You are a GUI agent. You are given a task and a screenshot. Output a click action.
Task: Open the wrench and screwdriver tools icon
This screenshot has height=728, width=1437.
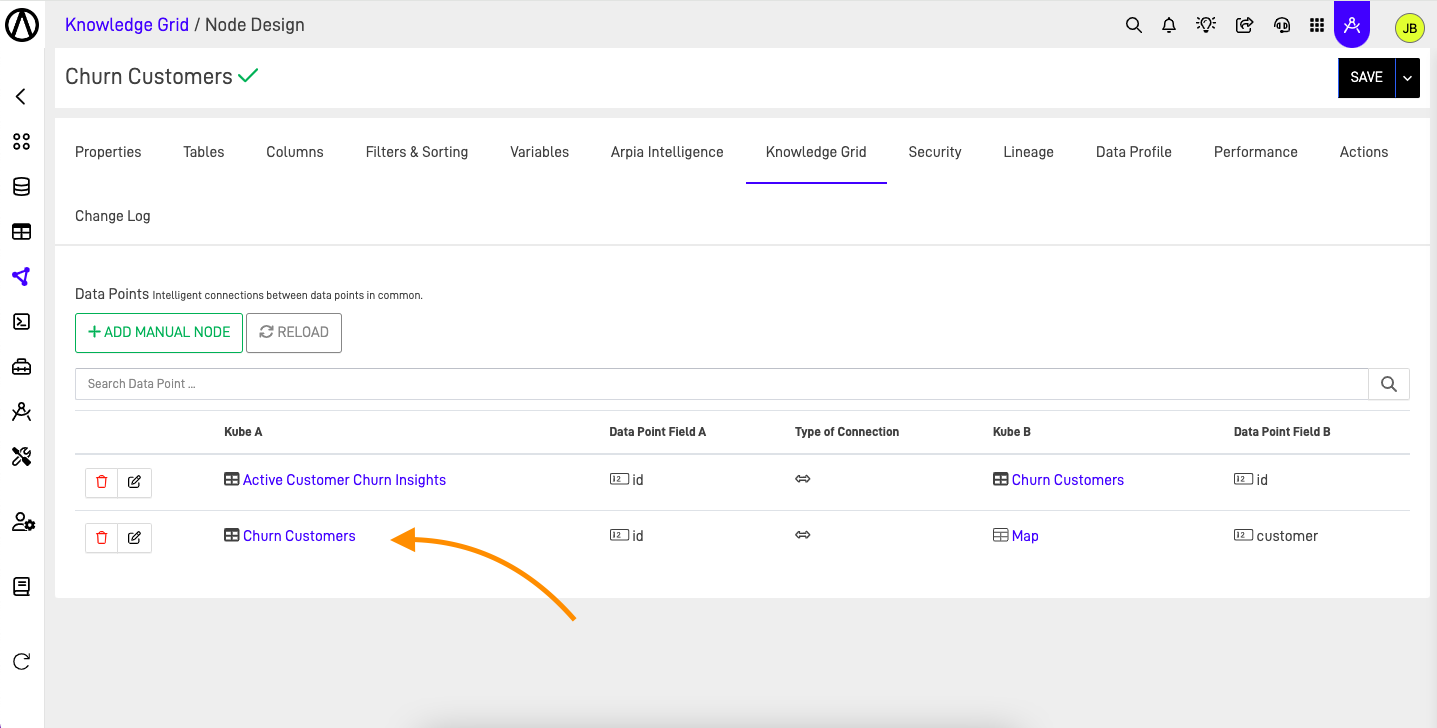[x=21, y=457]
